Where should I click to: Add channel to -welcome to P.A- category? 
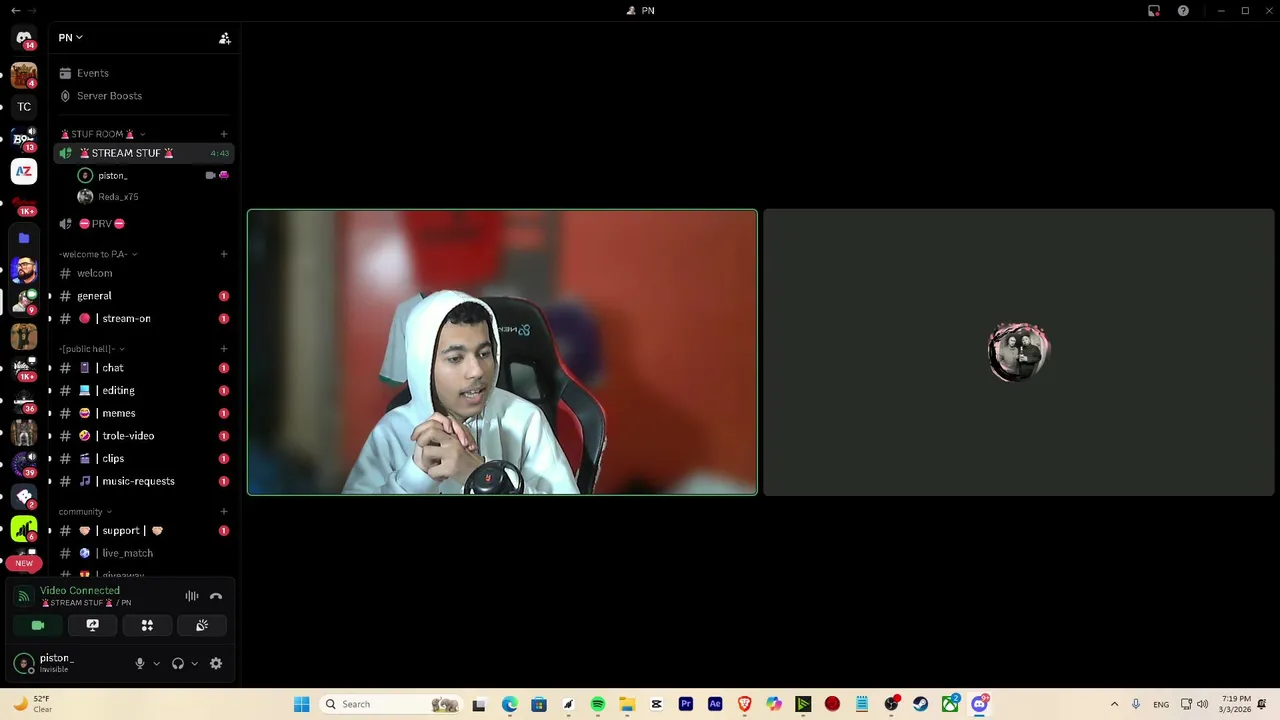coord(224,254)
